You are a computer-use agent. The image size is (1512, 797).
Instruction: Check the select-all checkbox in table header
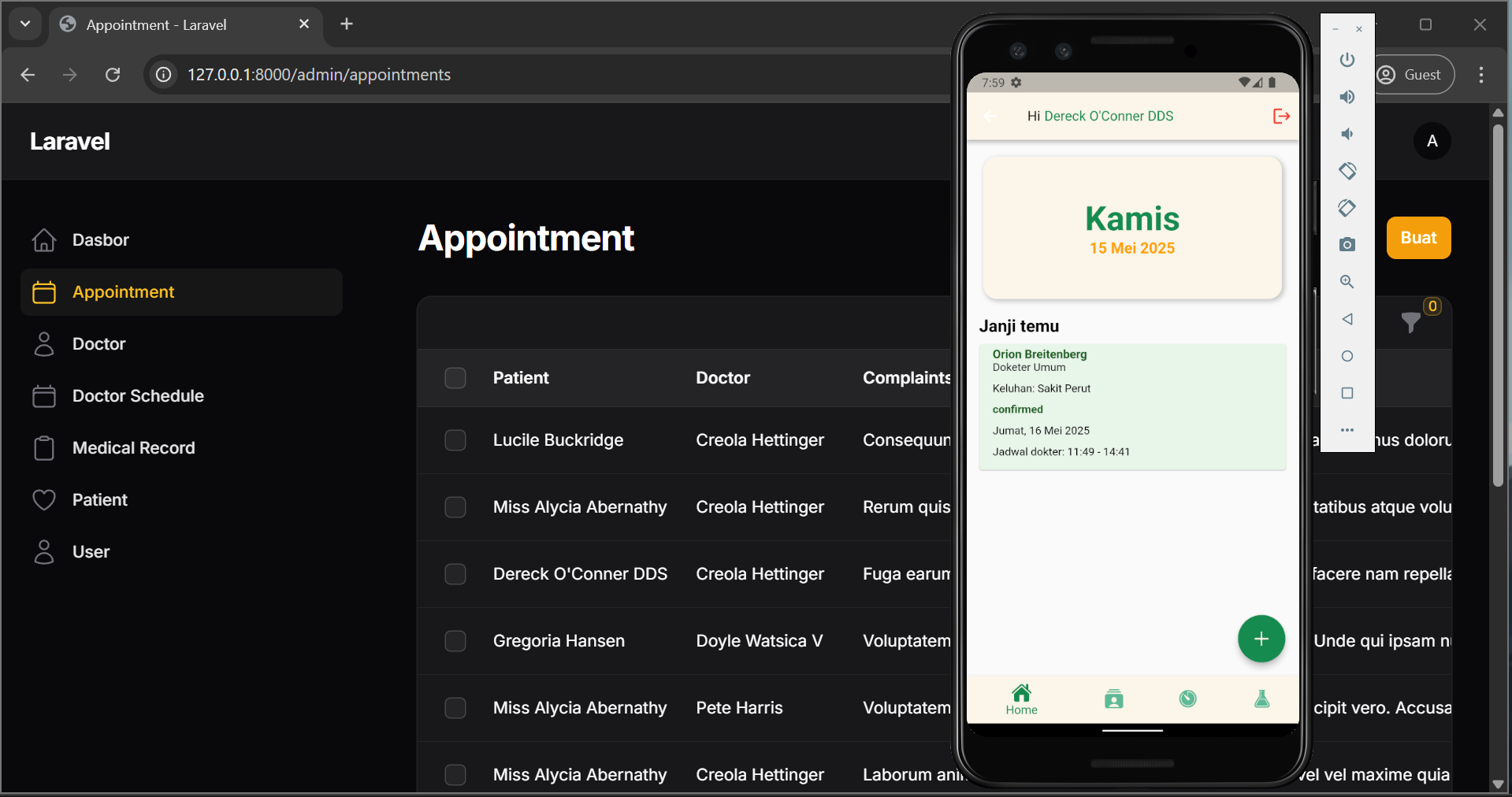coord(455,378)
